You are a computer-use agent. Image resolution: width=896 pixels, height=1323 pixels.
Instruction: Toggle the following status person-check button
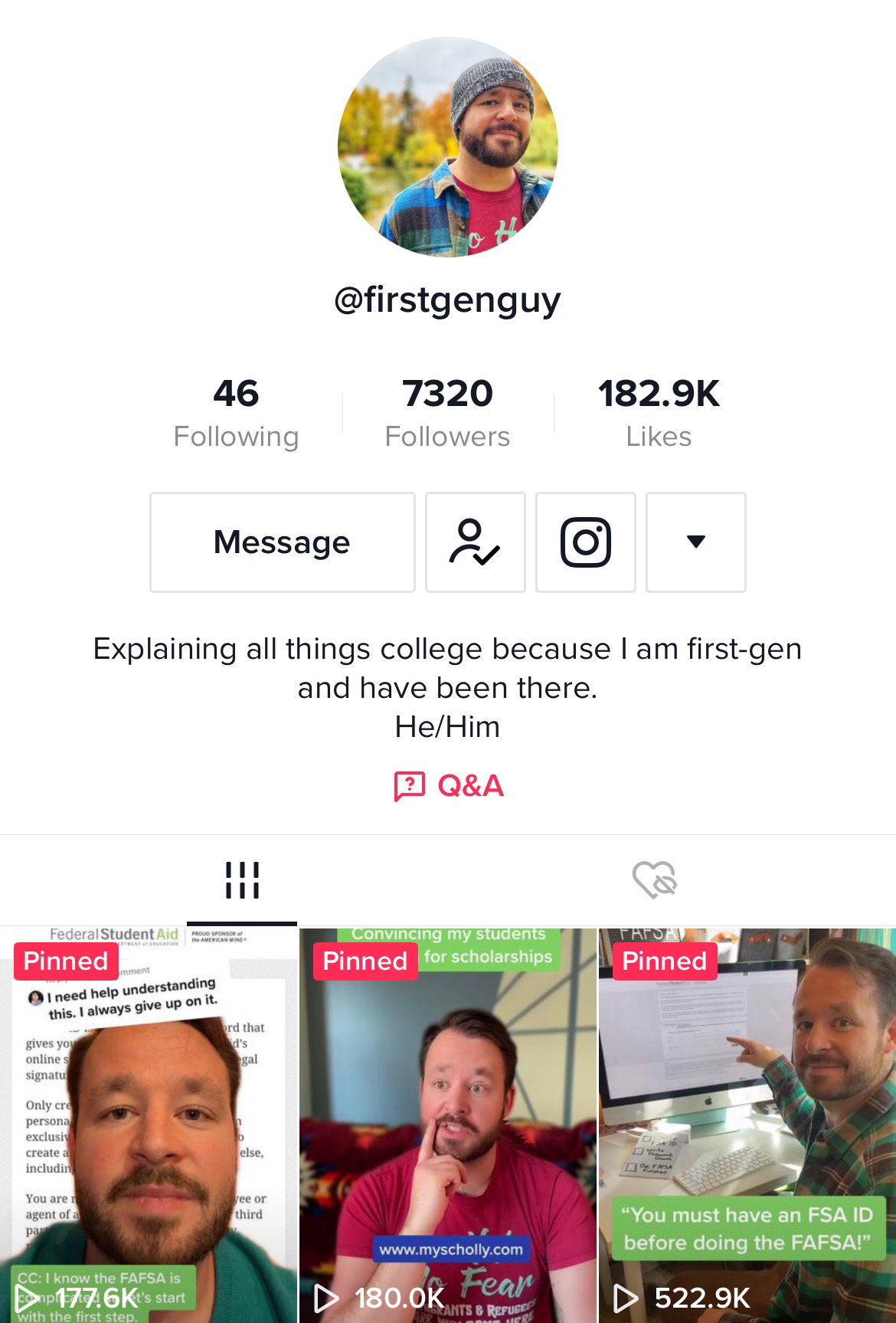(476, 542)
